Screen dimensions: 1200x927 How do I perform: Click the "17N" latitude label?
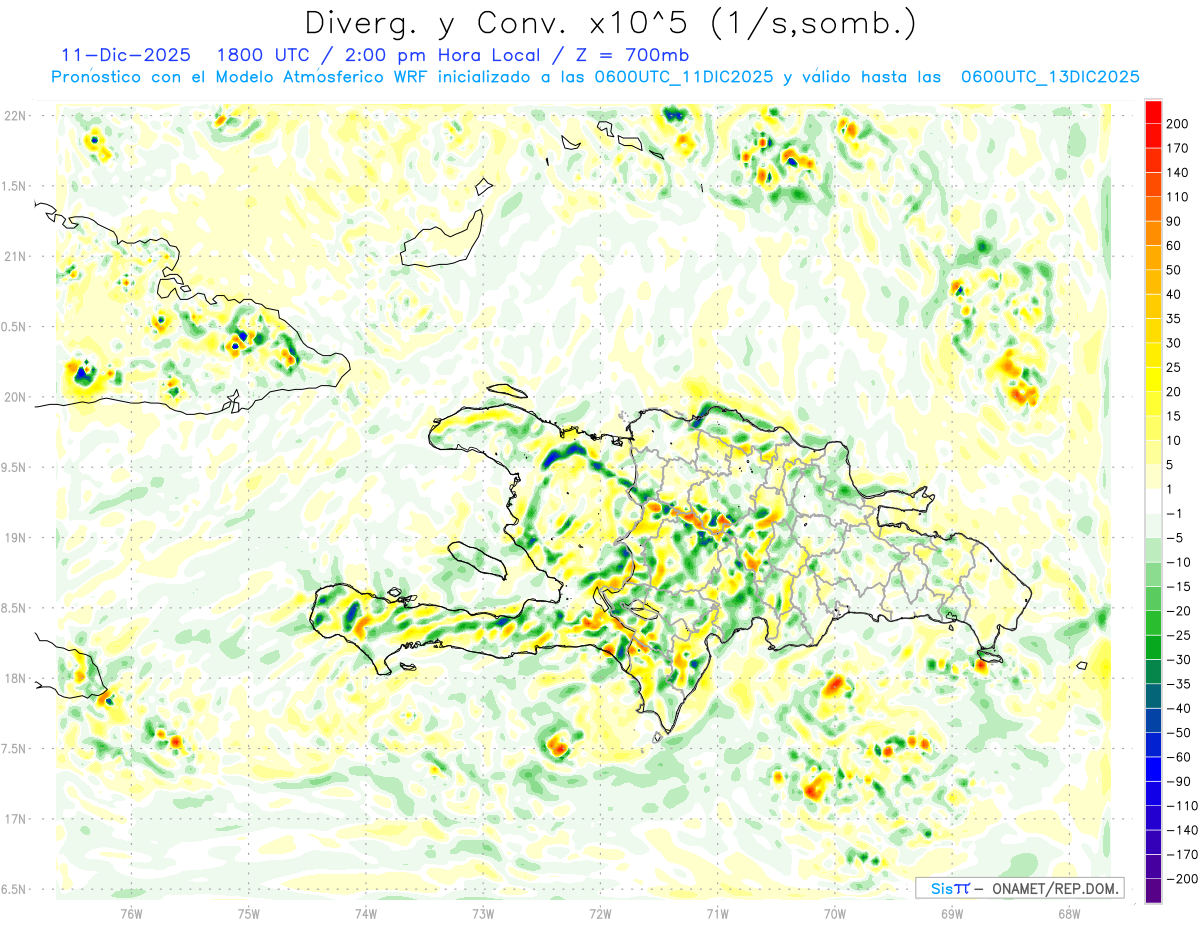coord(16,819)
